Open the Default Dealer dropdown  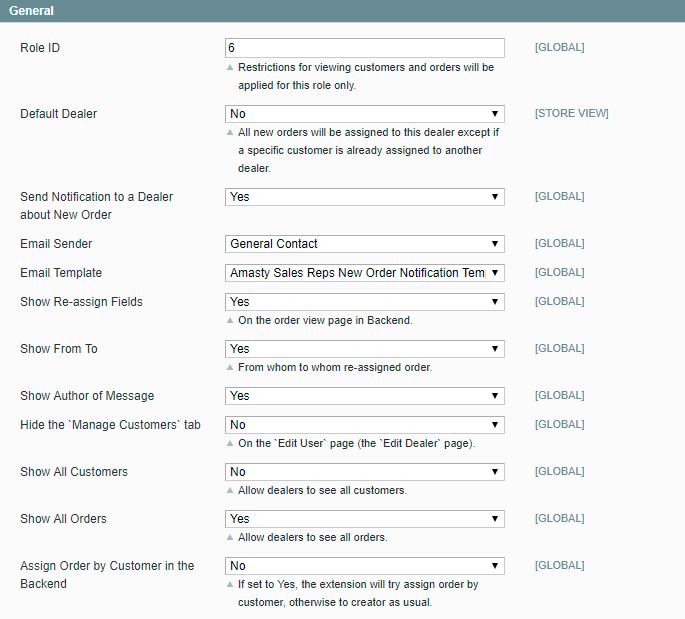tap(364, 114)
